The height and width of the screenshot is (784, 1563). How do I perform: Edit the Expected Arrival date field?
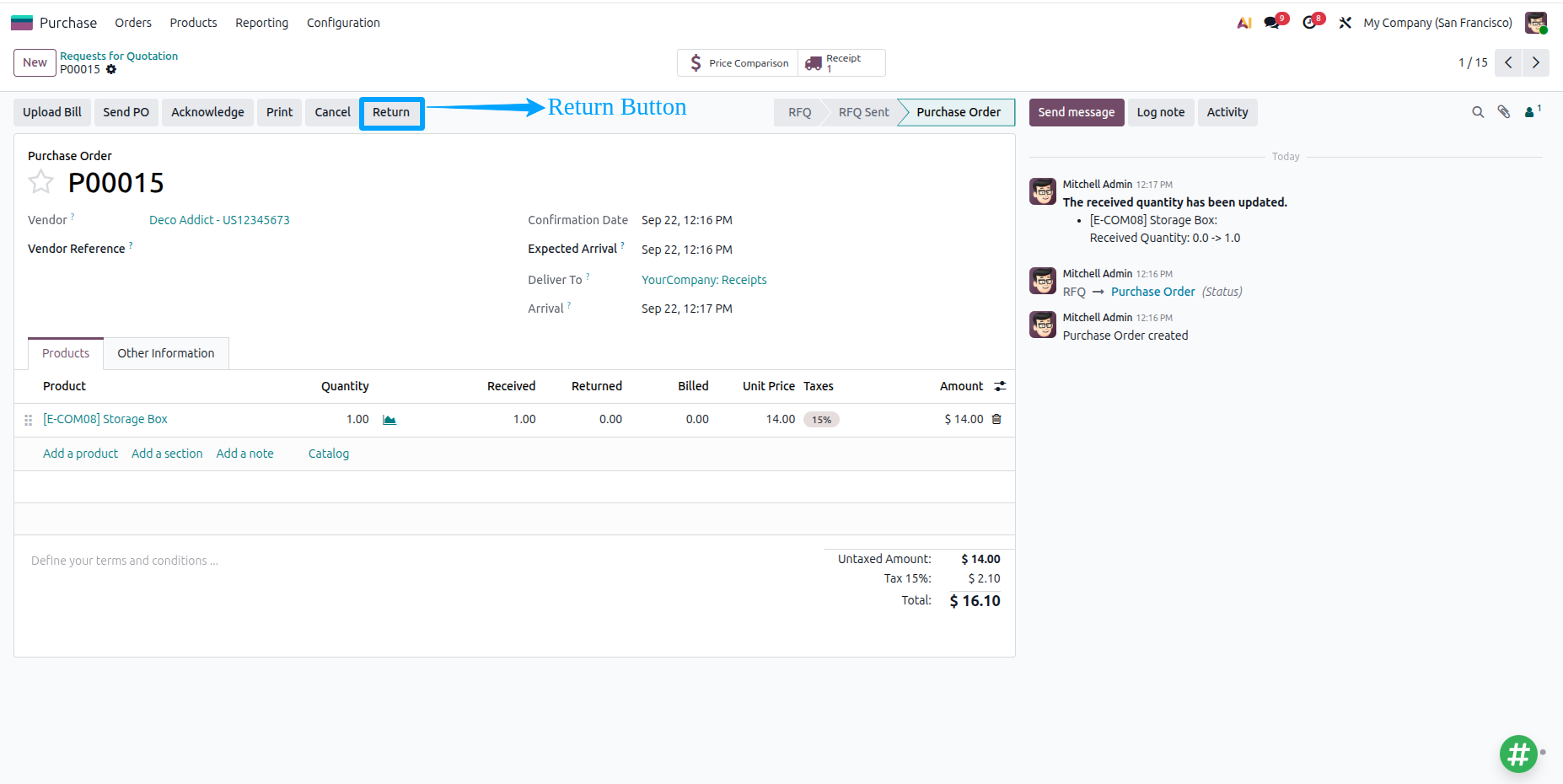686,250
